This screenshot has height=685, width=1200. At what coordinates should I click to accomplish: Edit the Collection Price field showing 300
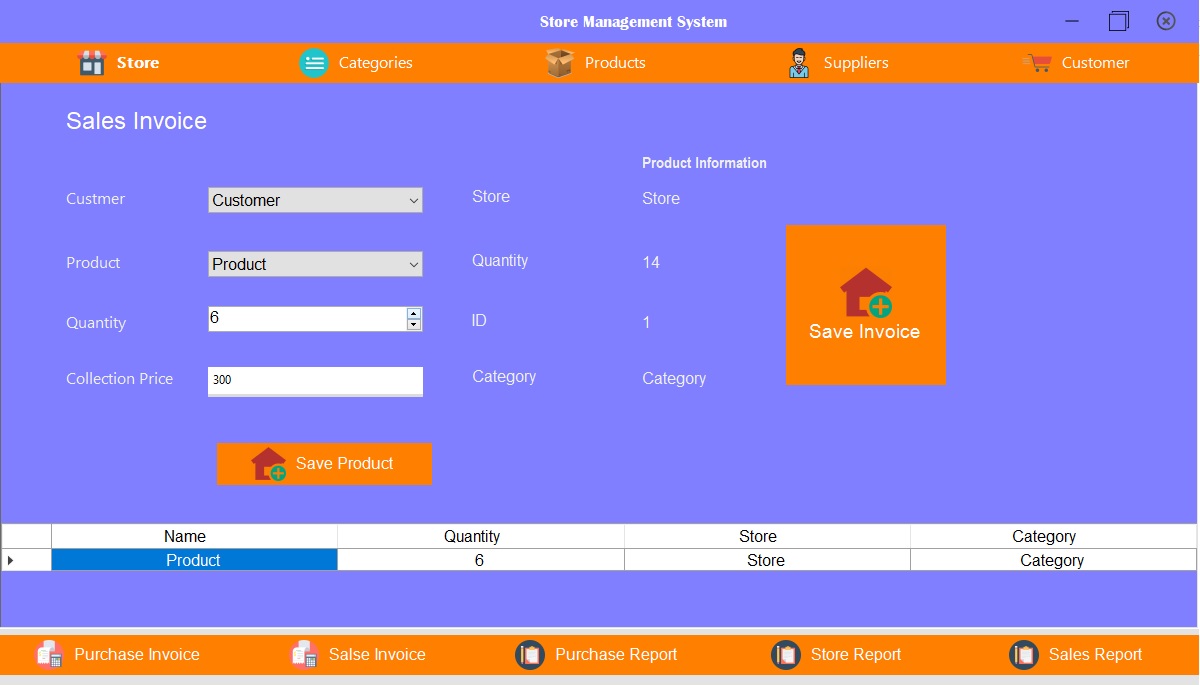click(315, 381)
